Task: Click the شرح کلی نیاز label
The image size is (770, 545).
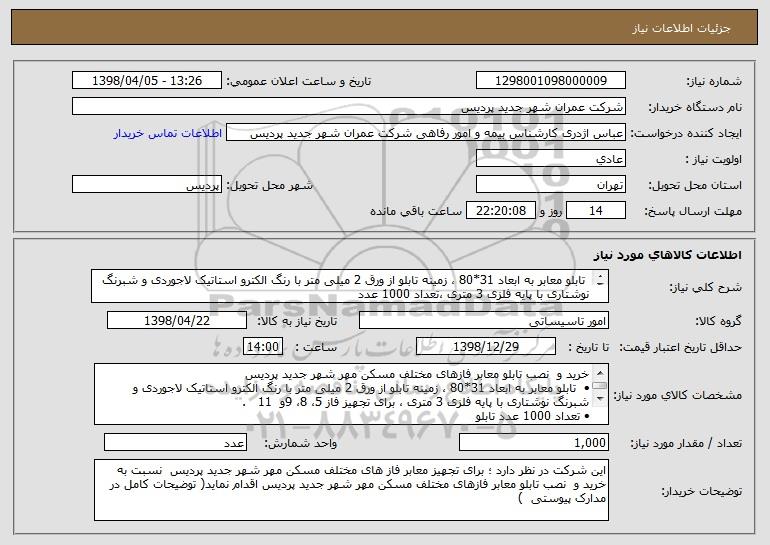Action: pos(706,287)
